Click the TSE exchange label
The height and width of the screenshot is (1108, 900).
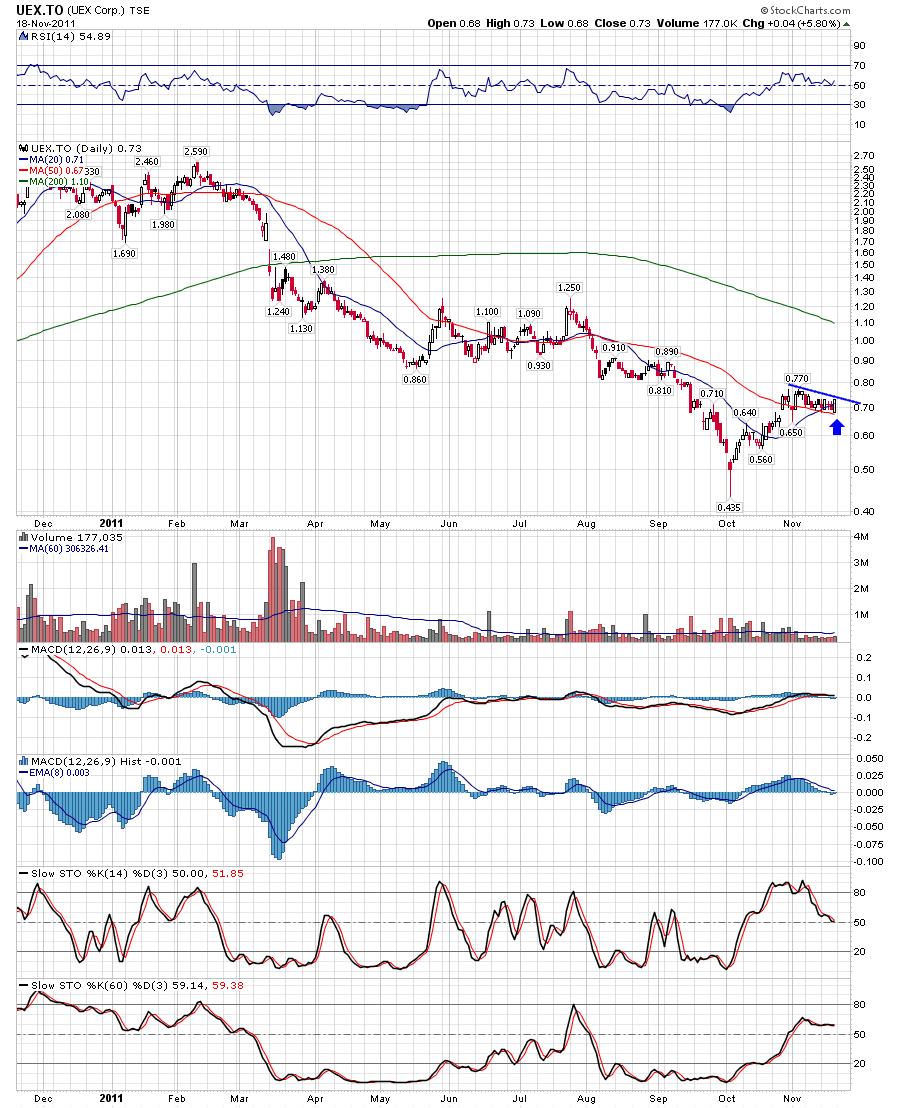139,11
